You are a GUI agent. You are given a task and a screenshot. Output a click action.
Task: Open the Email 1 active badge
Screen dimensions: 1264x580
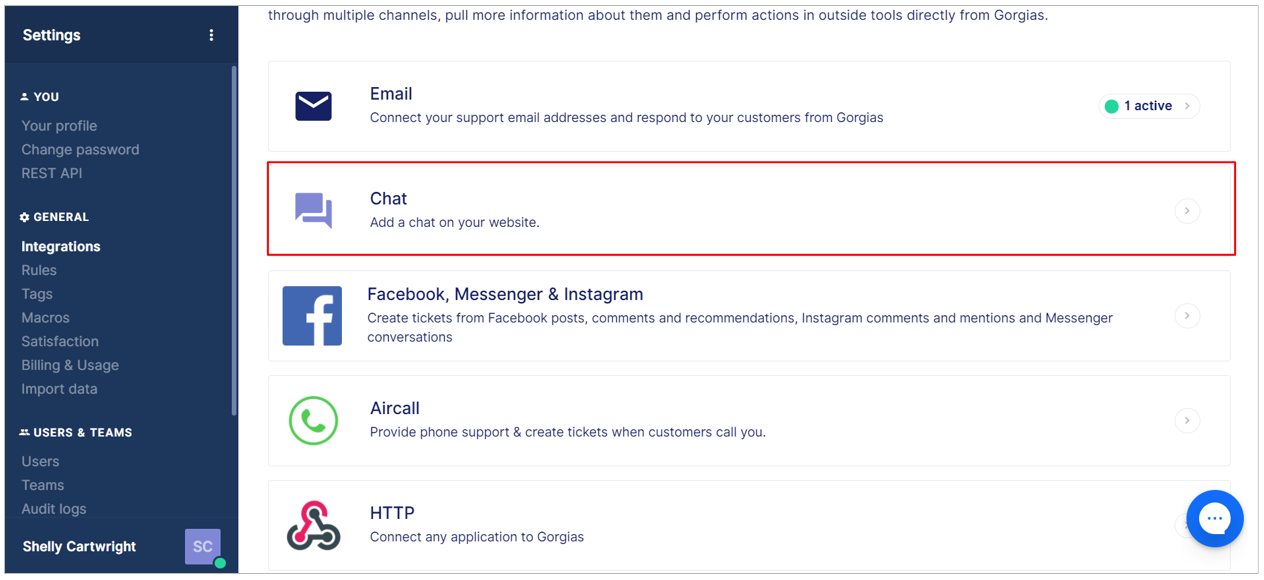tap(1149, 105)
